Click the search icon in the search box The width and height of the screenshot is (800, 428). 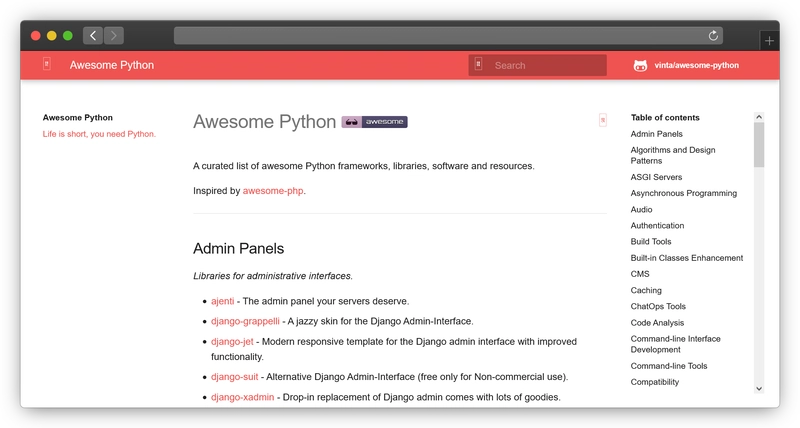478,64
